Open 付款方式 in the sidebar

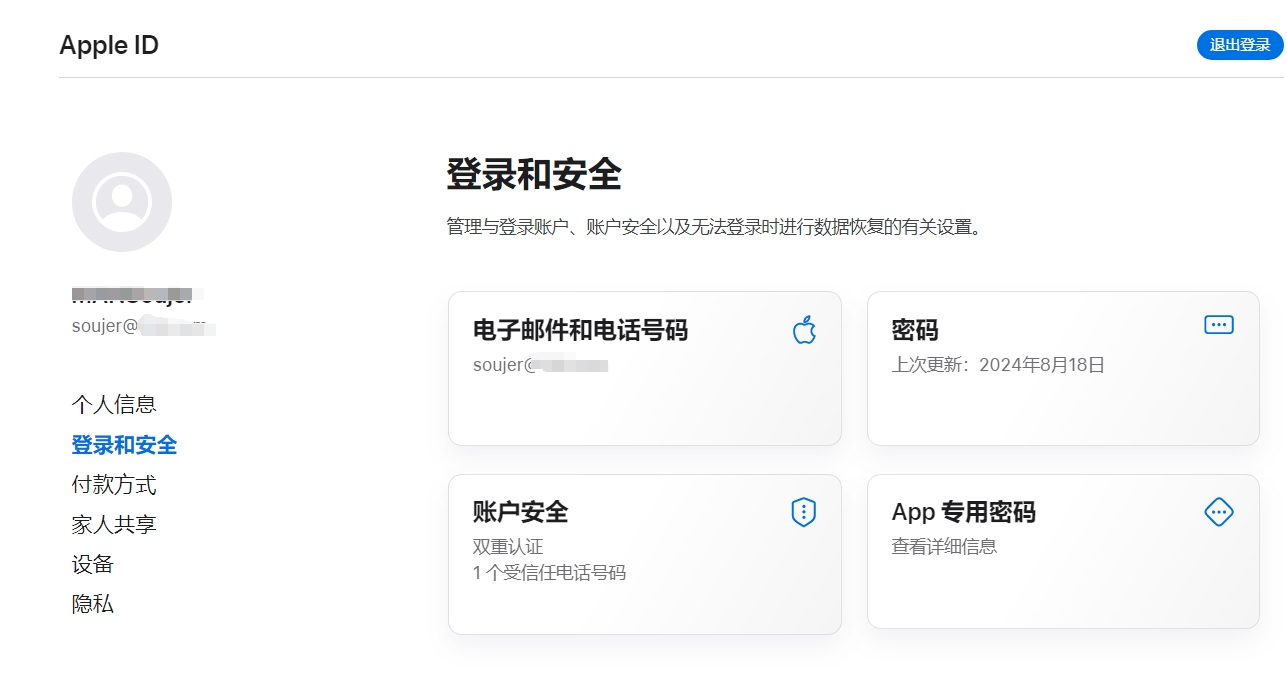tap(114, 484)
